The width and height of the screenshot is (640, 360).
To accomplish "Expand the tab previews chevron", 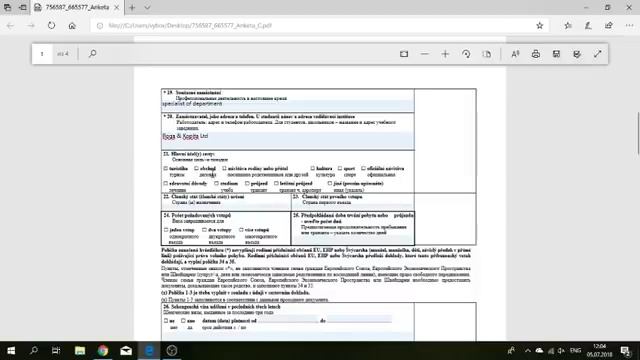I will point(147,7).
